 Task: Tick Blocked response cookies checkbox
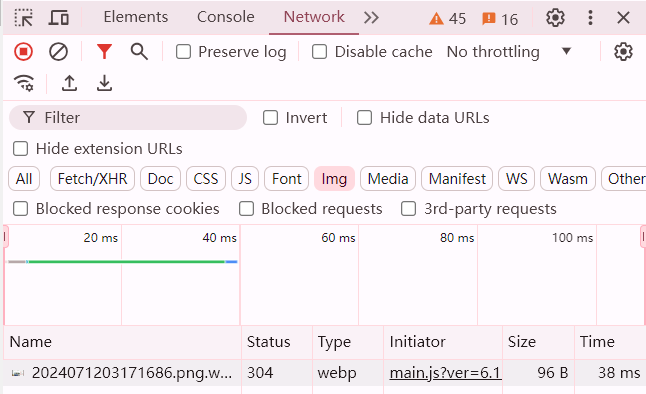point(20,209)
